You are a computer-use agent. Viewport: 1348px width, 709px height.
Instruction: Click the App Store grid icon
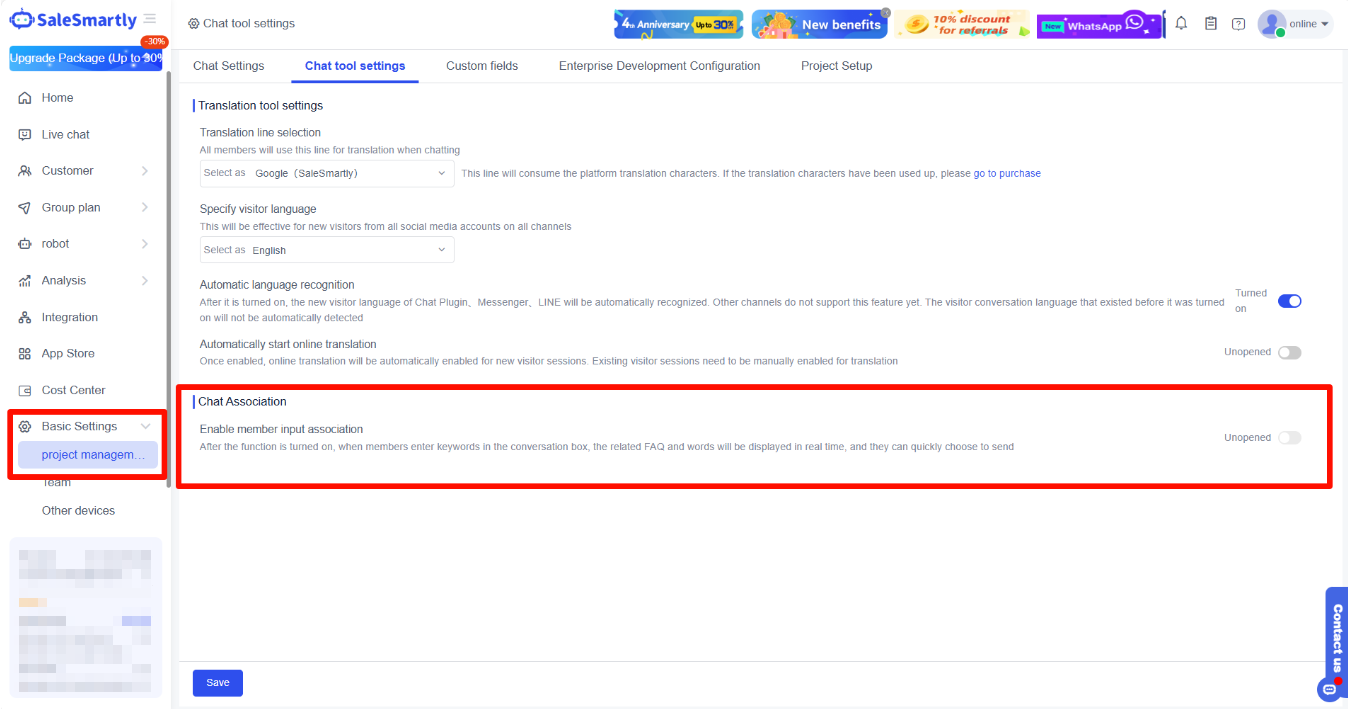click(25, 354)
